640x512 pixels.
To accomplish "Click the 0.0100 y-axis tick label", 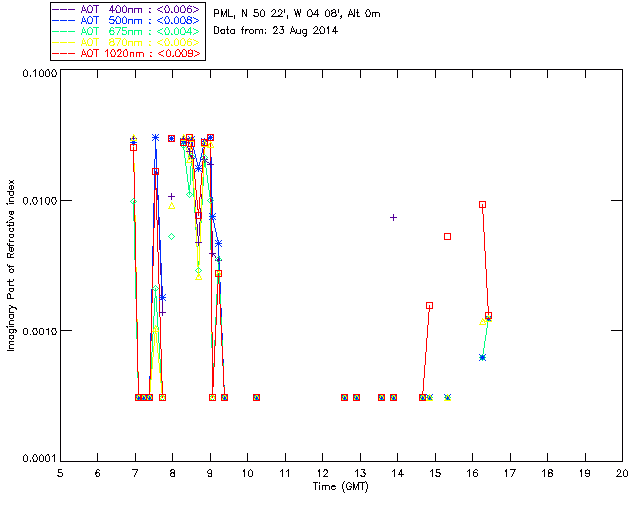I will [39, 201].
